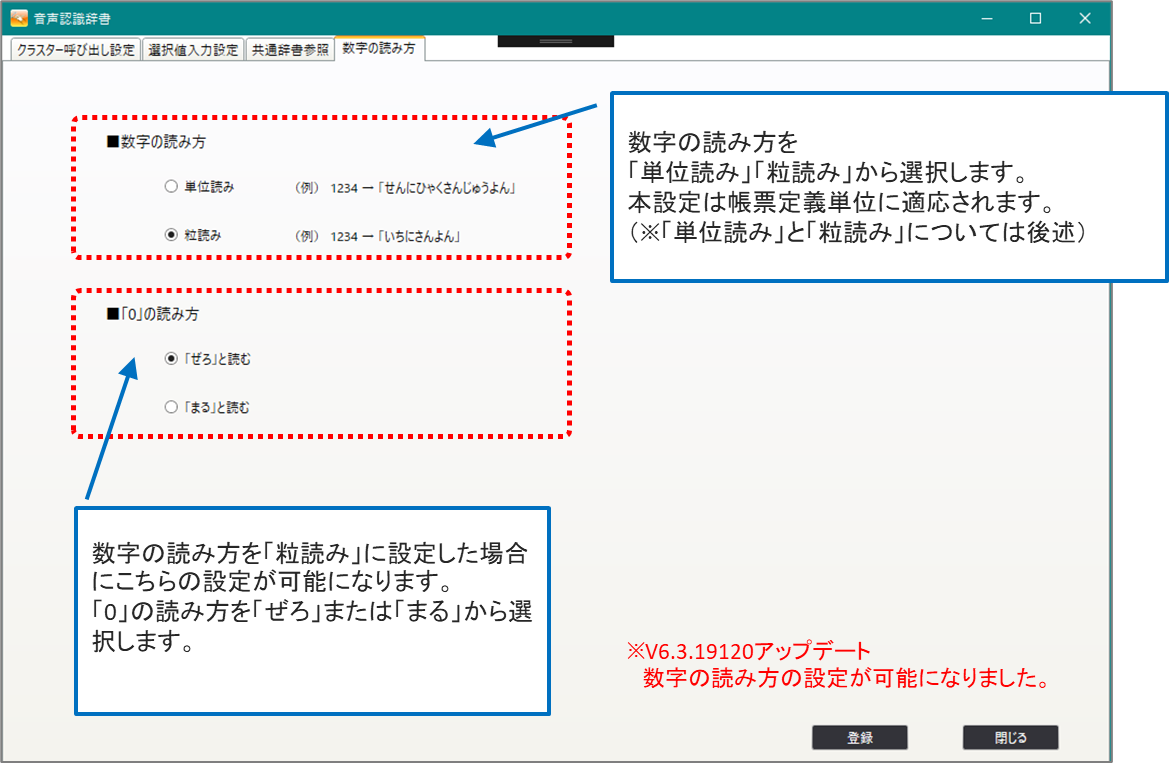
Task: Click the red V6.3.19120アップデート note
Action: coord(749,651)
